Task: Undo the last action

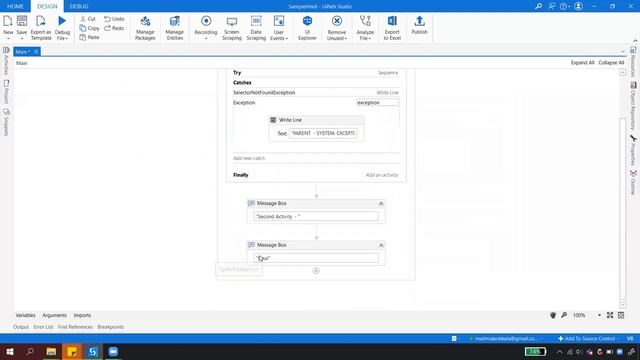Action: pyautogui.click(x=114, y=19)
